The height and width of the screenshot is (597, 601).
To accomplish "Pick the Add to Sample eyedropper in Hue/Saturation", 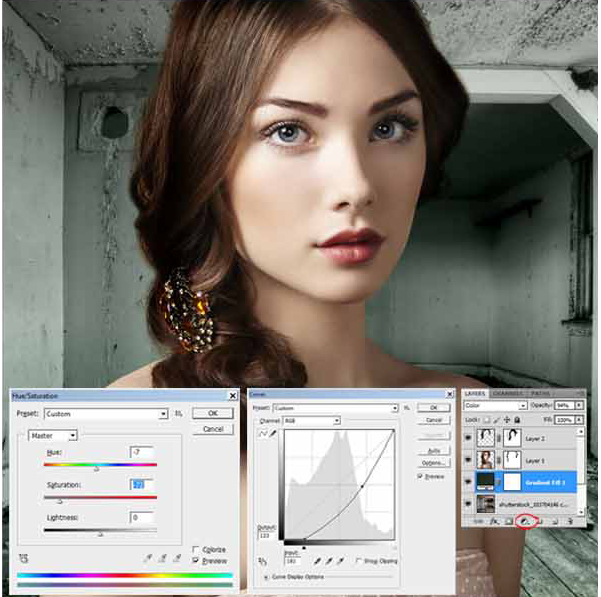I will click(x=162, y=558).
